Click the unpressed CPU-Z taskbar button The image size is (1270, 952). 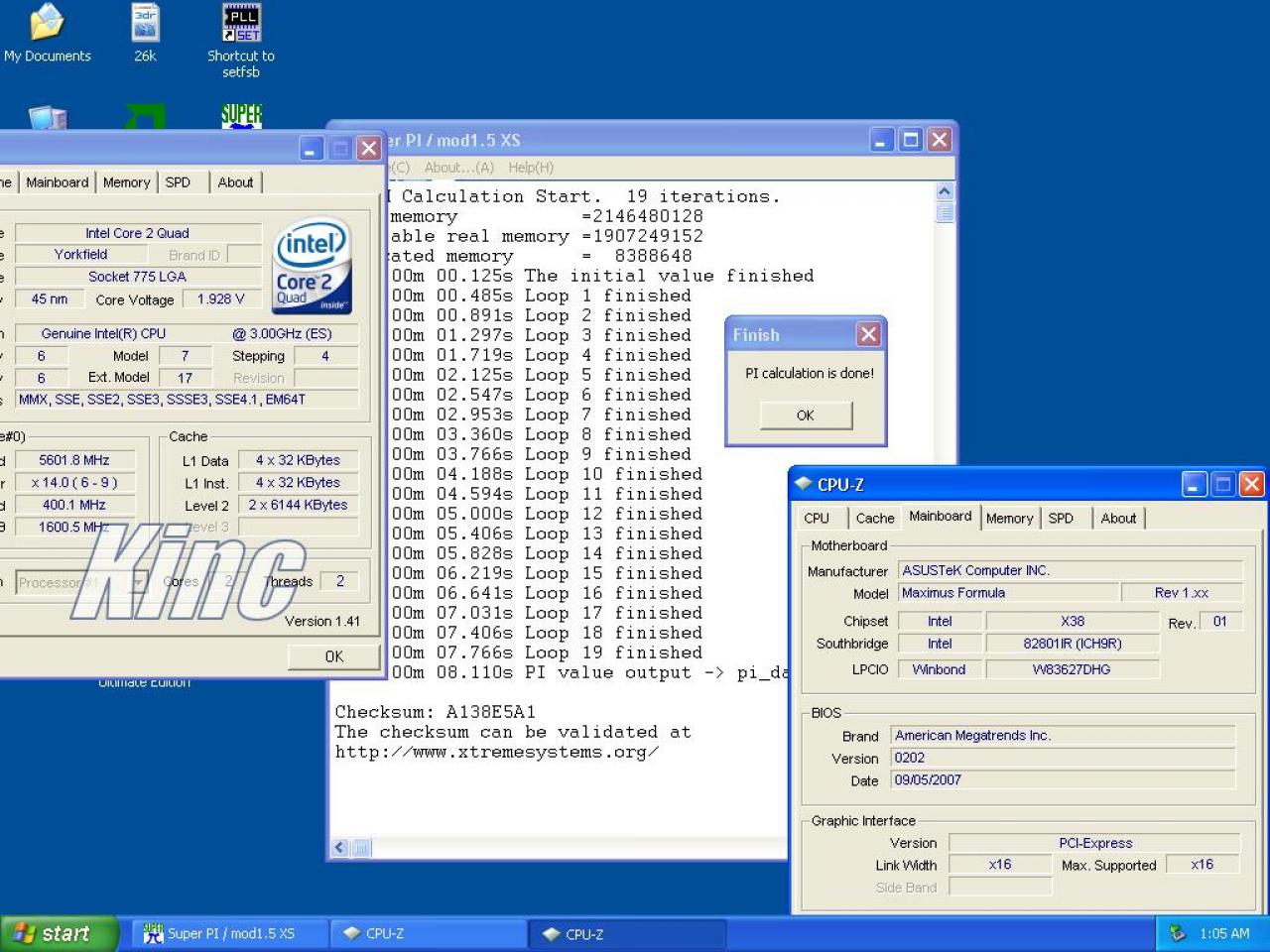click(x=429, y=933)
